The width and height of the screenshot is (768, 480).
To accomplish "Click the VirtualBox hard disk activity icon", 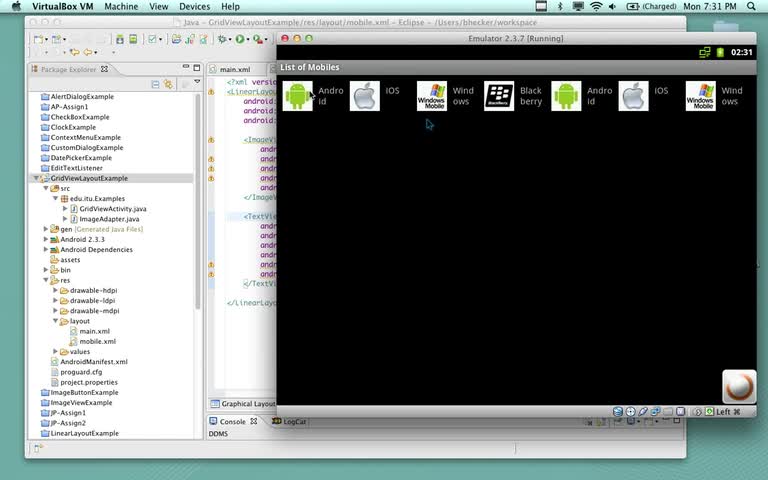I will [618, 411].
